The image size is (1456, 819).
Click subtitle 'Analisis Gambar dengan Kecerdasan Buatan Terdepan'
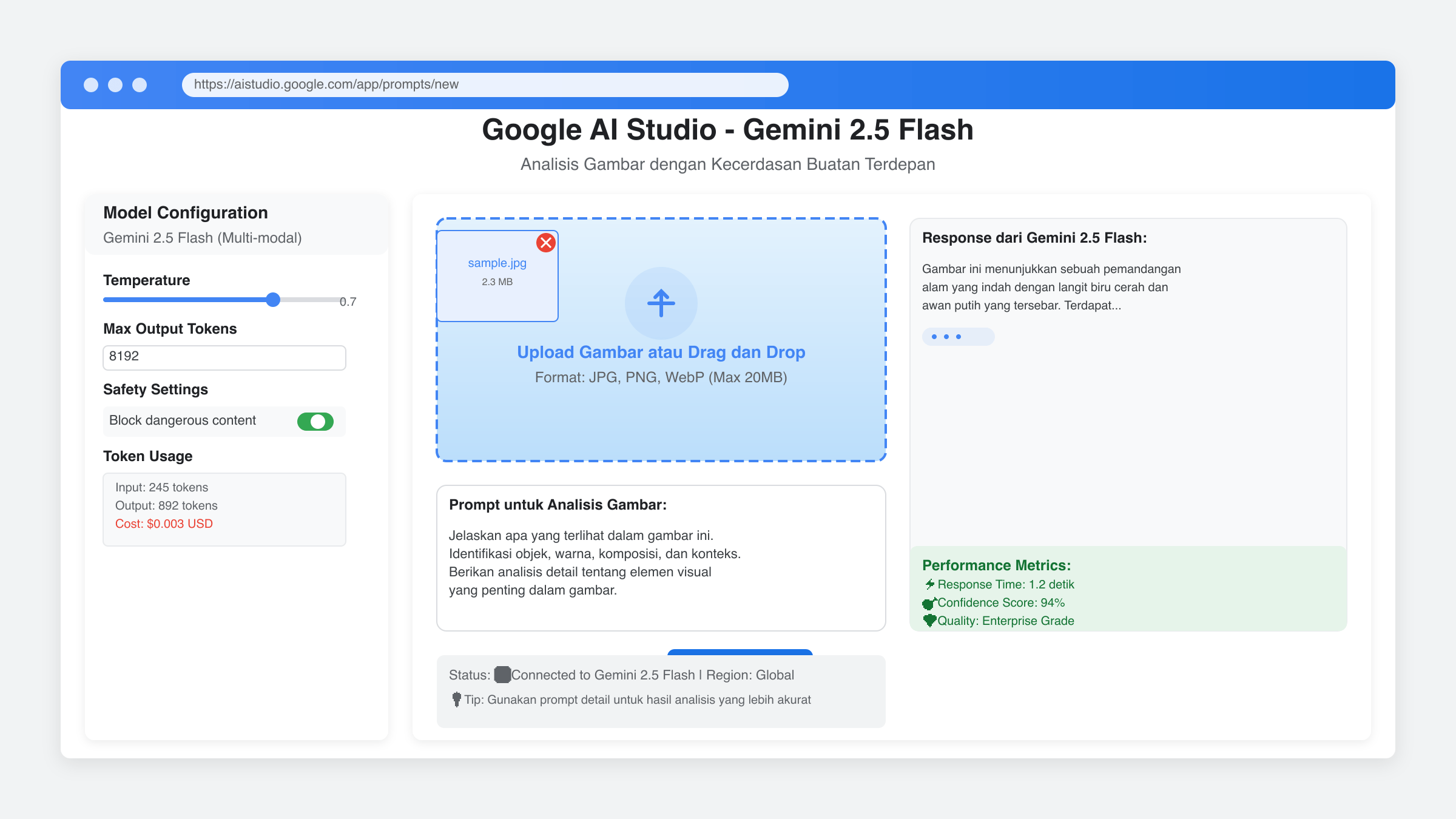727,164
